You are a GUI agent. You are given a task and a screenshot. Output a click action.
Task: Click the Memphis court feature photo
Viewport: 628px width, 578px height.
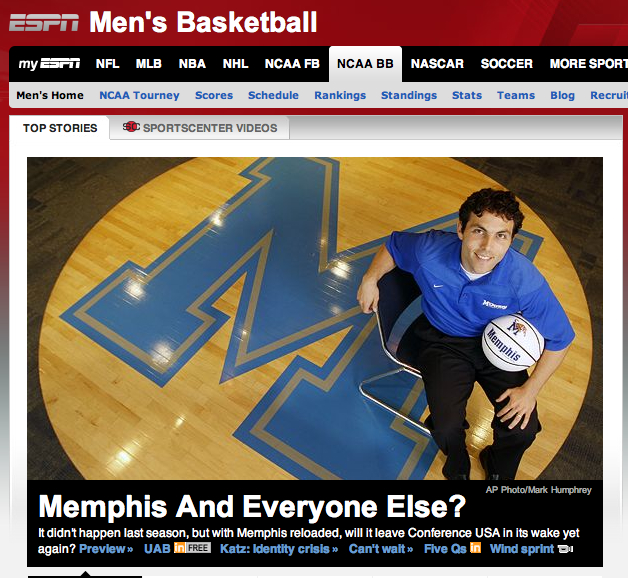click(x=315, y=318)
